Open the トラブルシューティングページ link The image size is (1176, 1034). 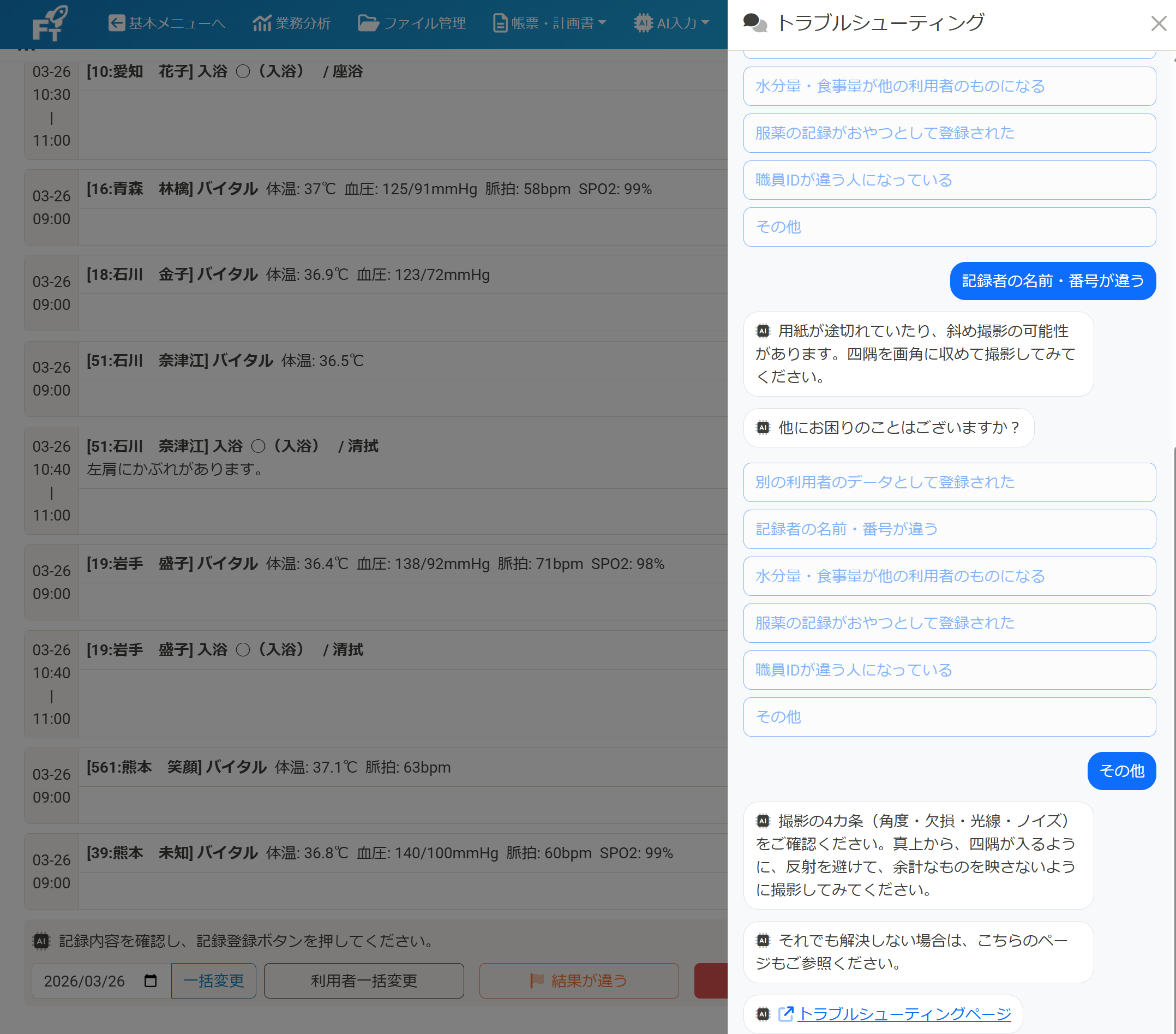pyautogui.click(x=904, y=1014)
